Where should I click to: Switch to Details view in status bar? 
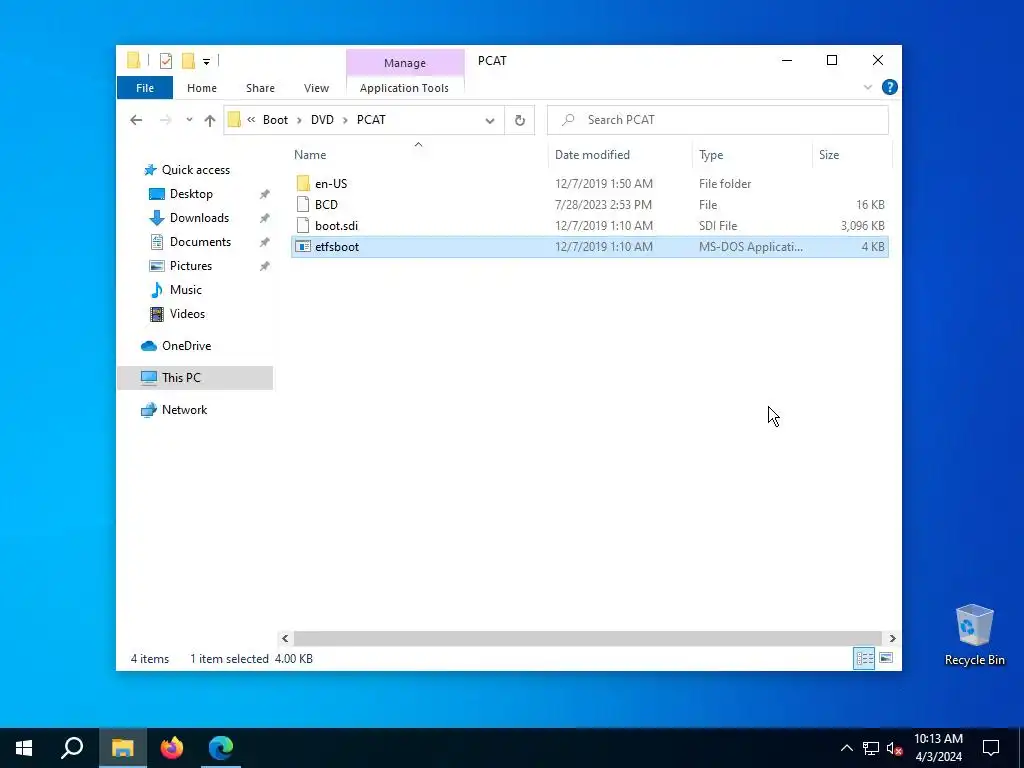point(865,658)
